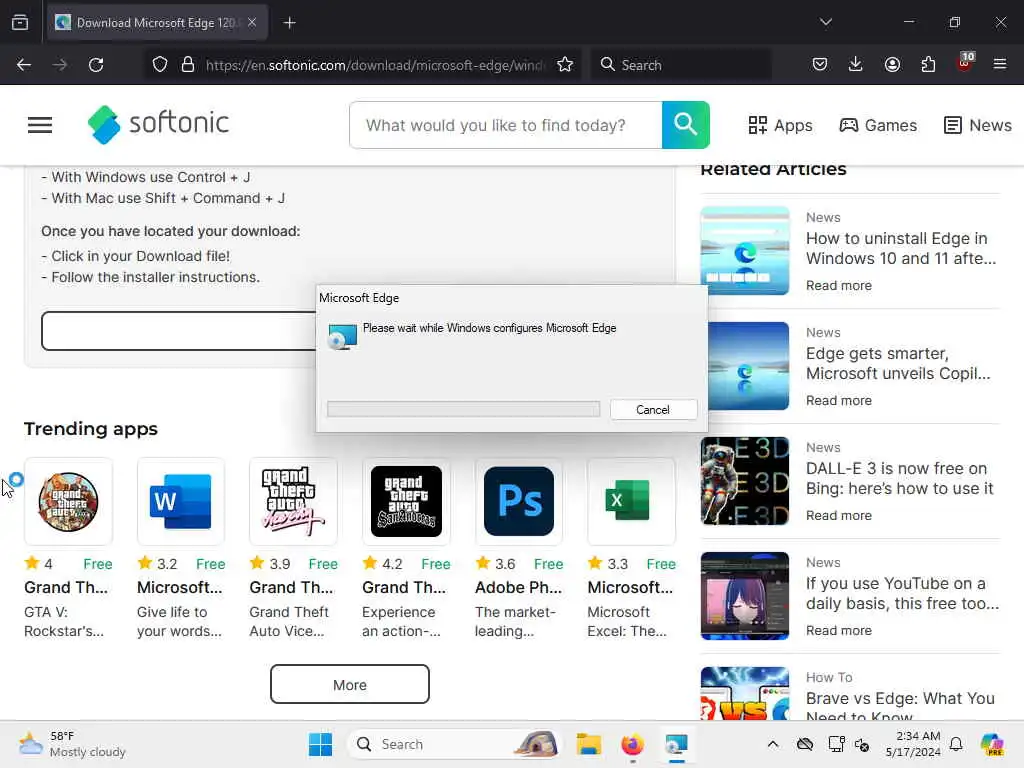Bookmark this page with the star
Screen dimensions: 1024x768
[565, 65]
